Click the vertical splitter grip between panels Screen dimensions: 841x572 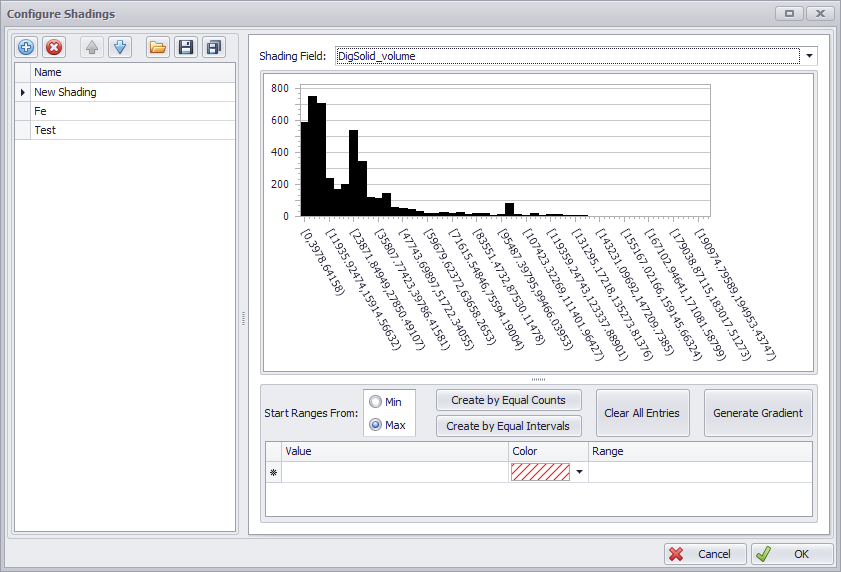point(244,318)
